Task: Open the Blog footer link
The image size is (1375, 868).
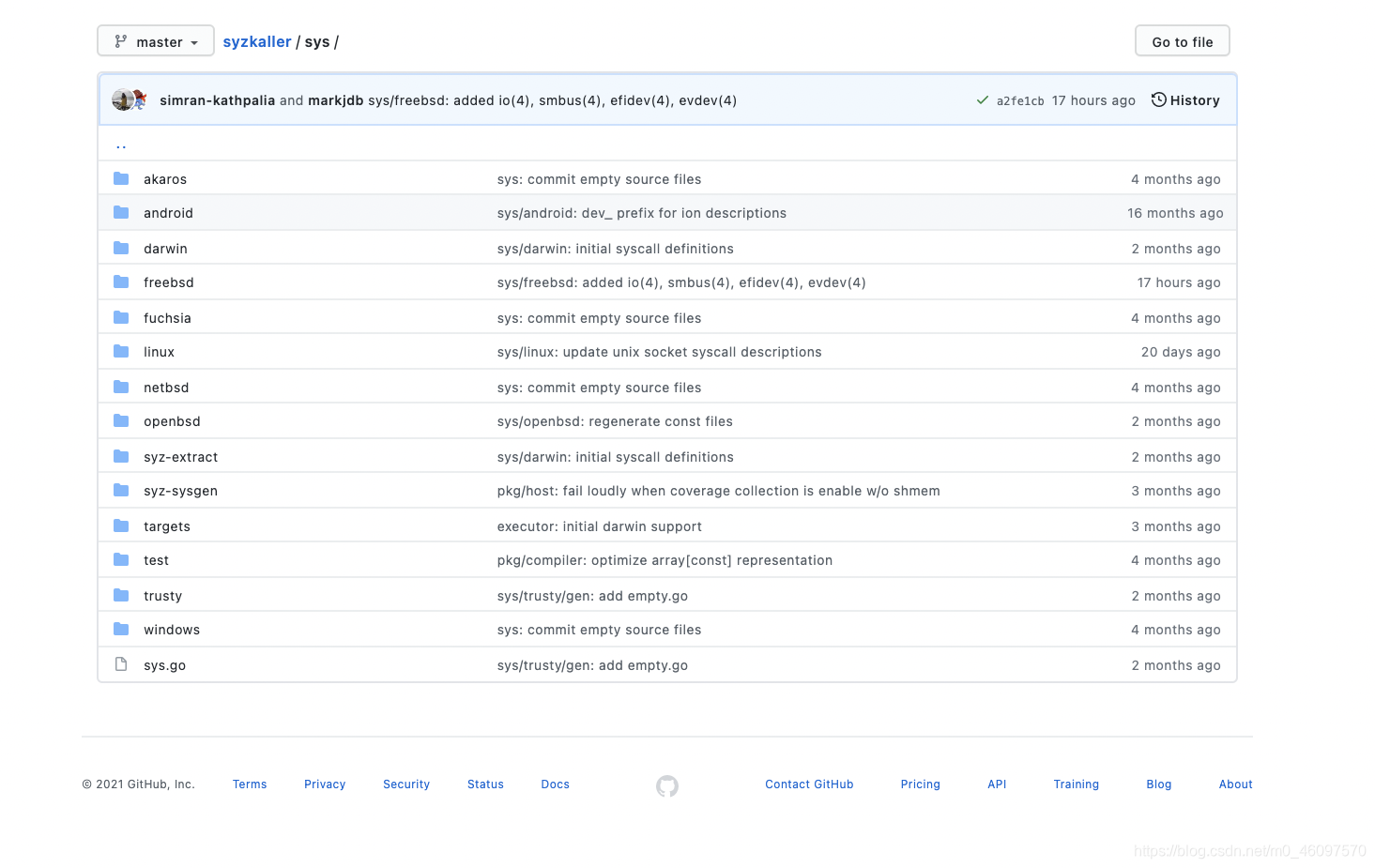Action: 1158,784
